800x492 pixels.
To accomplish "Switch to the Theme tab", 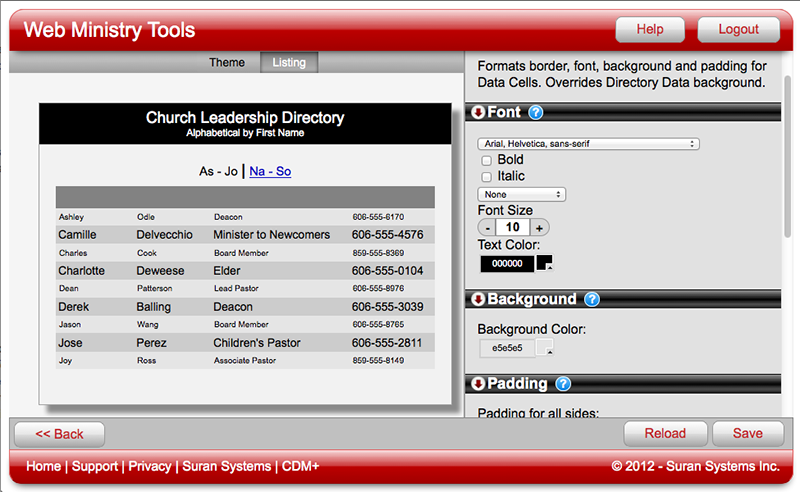I will pyautogui.click(x=227, y=63).
